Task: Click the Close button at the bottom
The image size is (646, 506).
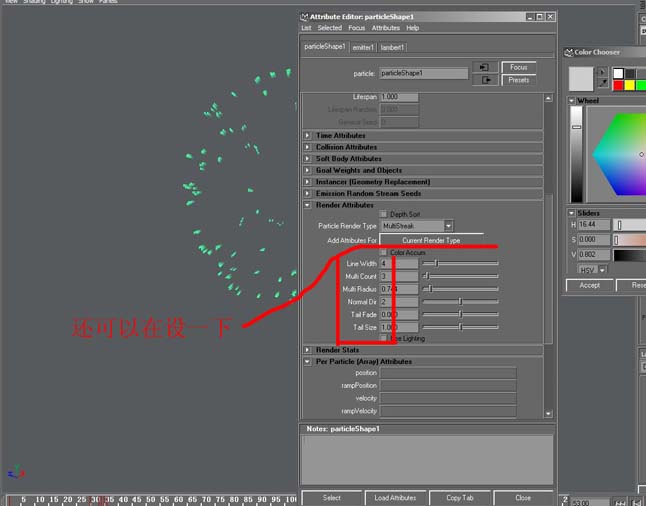Action: pyautogui.click(x=523, y=498)
